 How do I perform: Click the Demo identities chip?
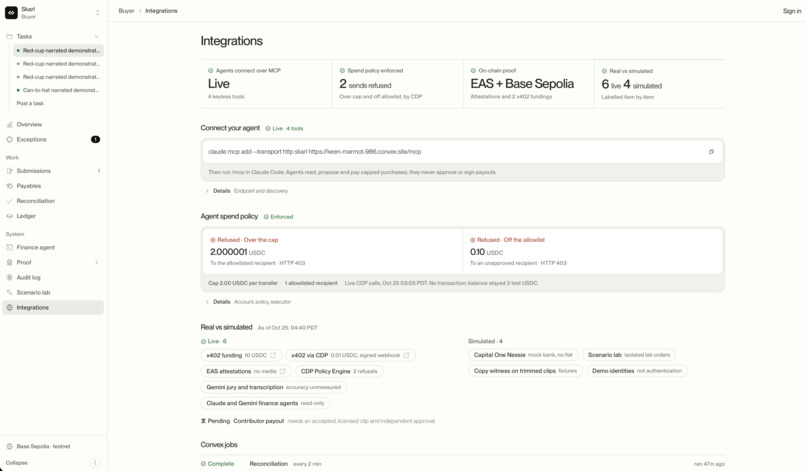tap(636, 371)
